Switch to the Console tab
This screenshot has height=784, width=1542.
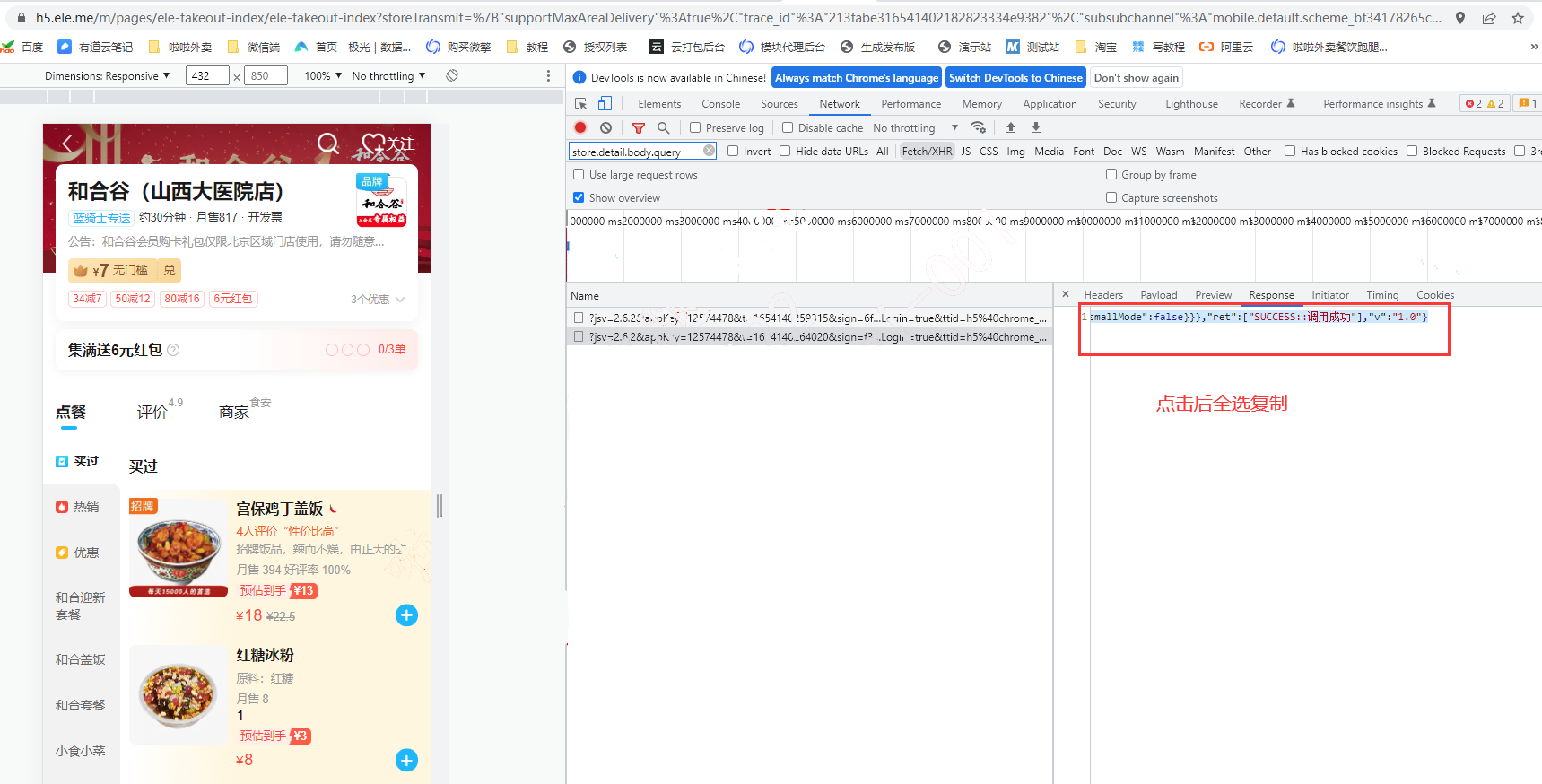coord(720,103)
